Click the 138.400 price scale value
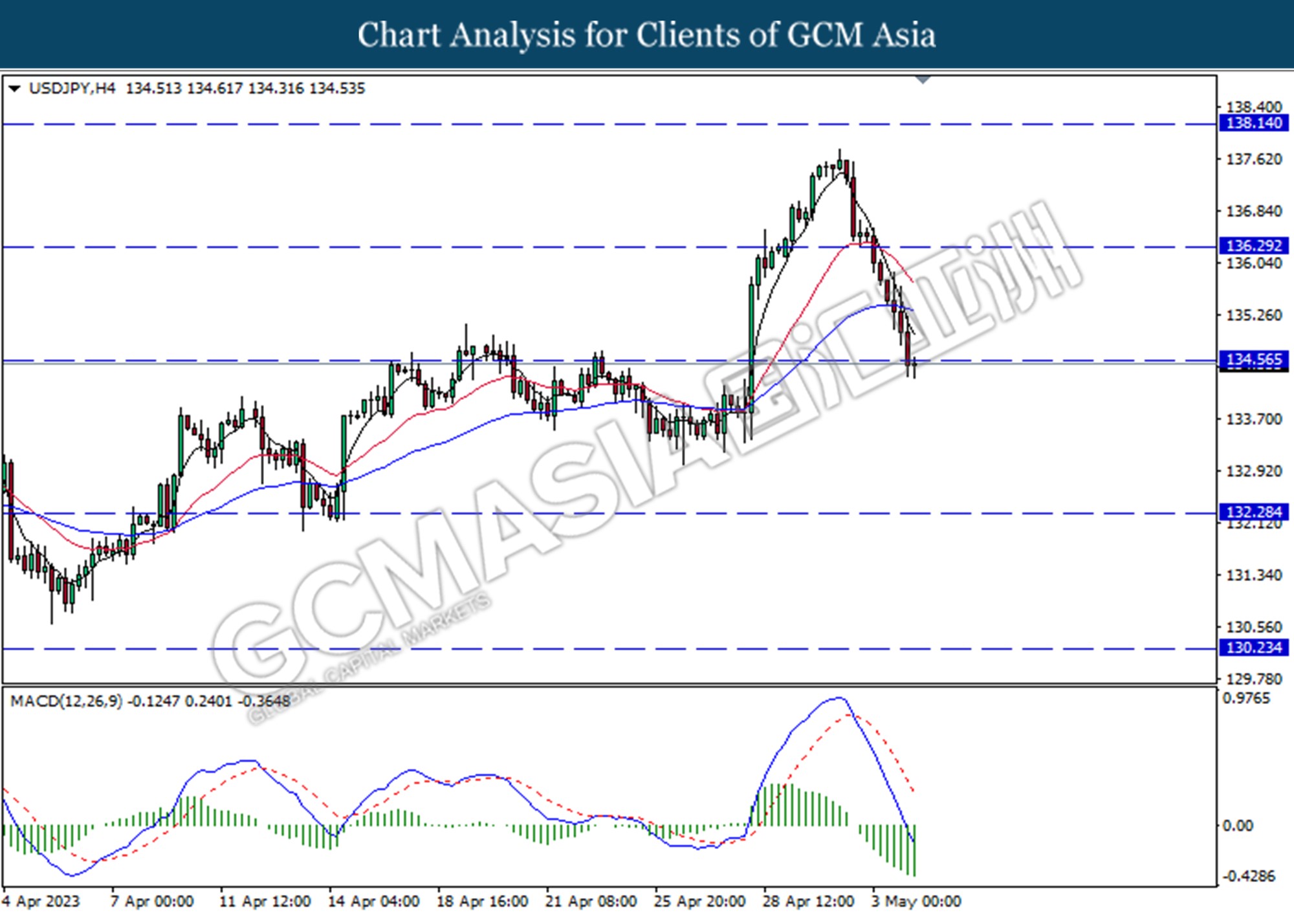1294x924 pixels. [x=1254, y=107]
